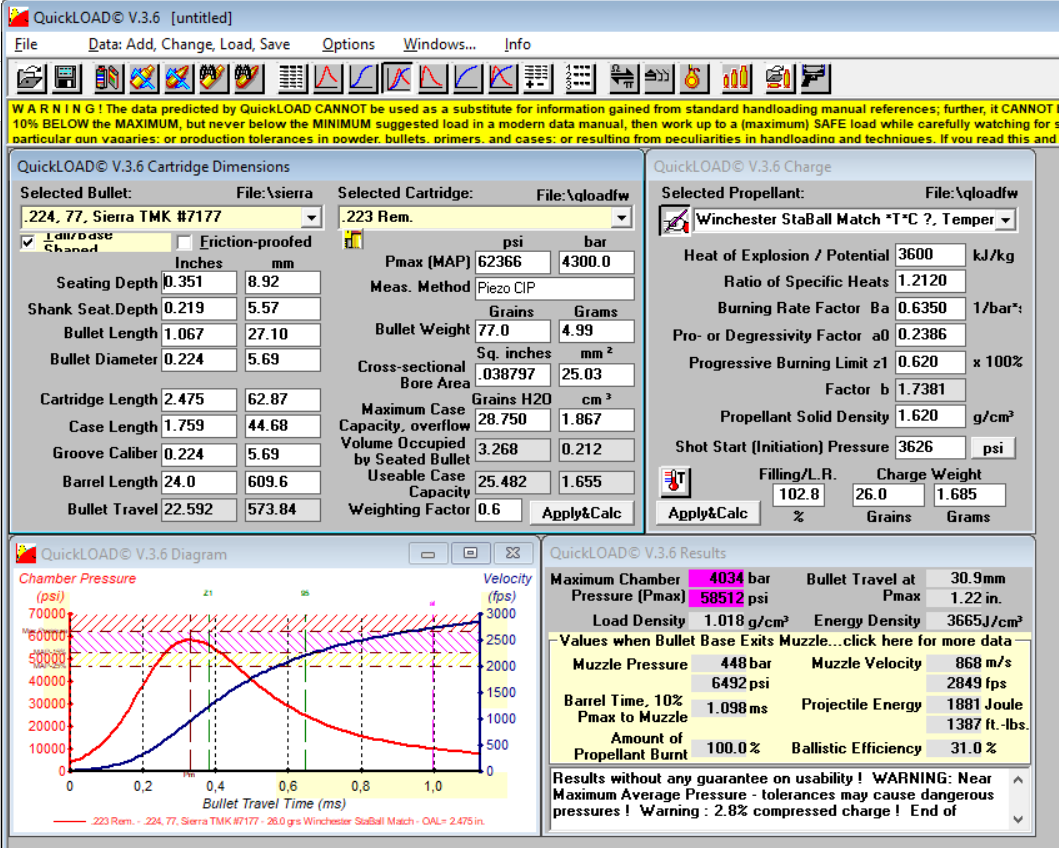Viewport: 1059px width, 848px height.
Task: Click the table with plus-minus icon
Action: [x=538, y=78]
